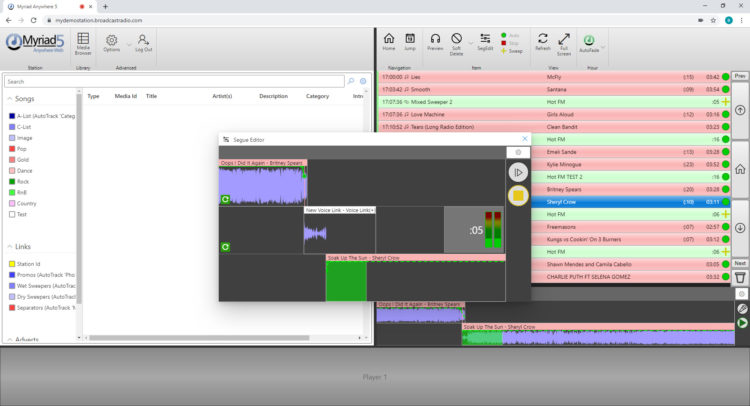
Task: Set item mode to Auto
Action: point(510,35)
